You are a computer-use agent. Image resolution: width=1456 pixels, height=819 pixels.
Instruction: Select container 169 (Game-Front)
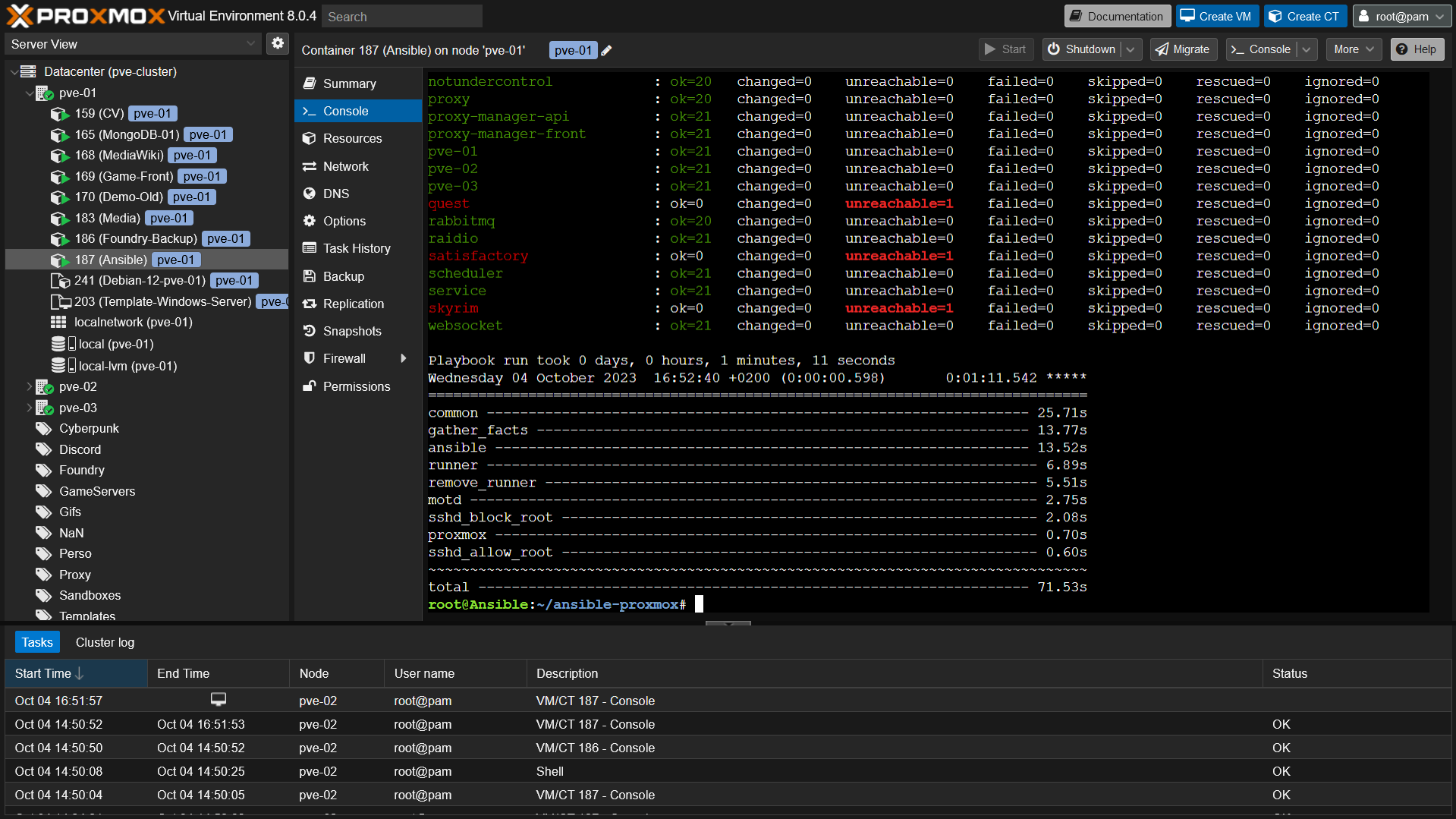point(124,176)
